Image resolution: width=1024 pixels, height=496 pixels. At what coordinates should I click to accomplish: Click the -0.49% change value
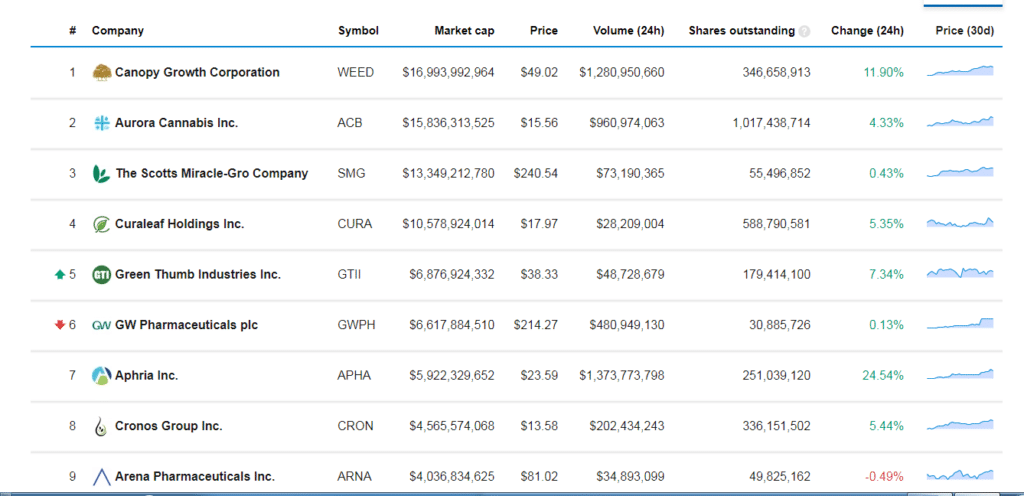click(x=884, y=477)
